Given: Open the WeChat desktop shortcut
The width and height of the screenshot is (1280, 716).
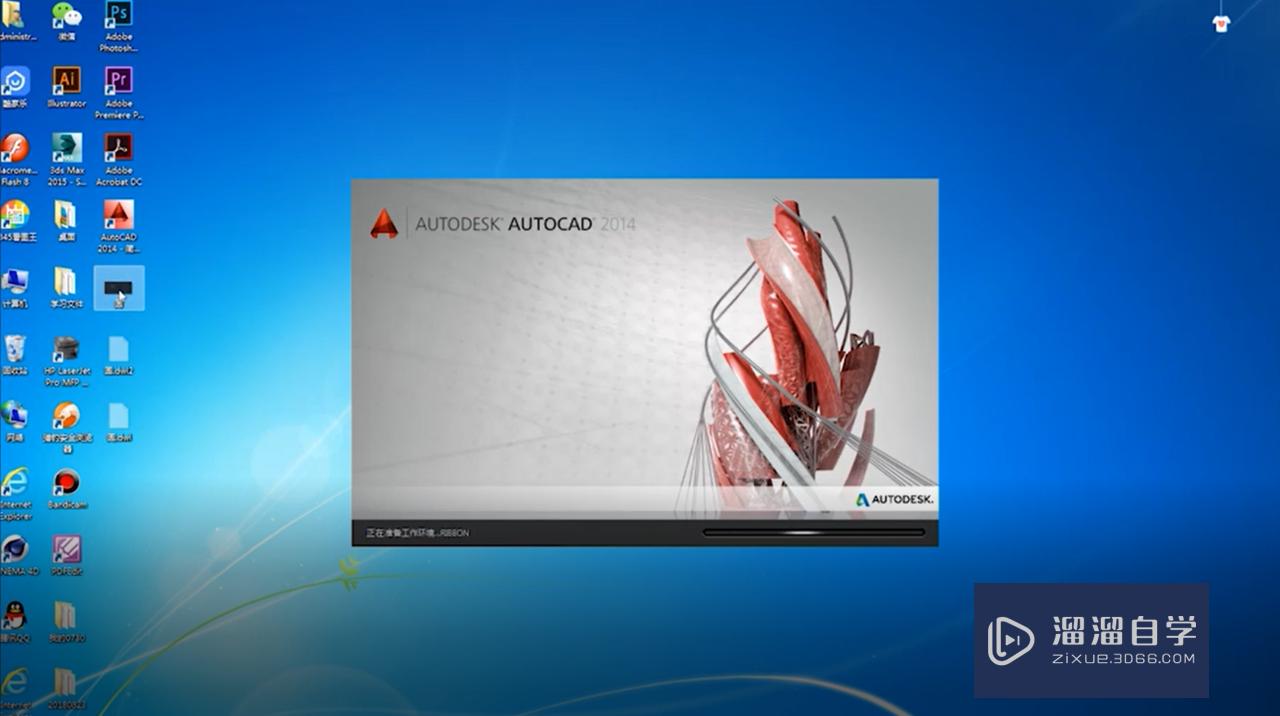Looking at the screenshot, I should [x=66, y=21].
